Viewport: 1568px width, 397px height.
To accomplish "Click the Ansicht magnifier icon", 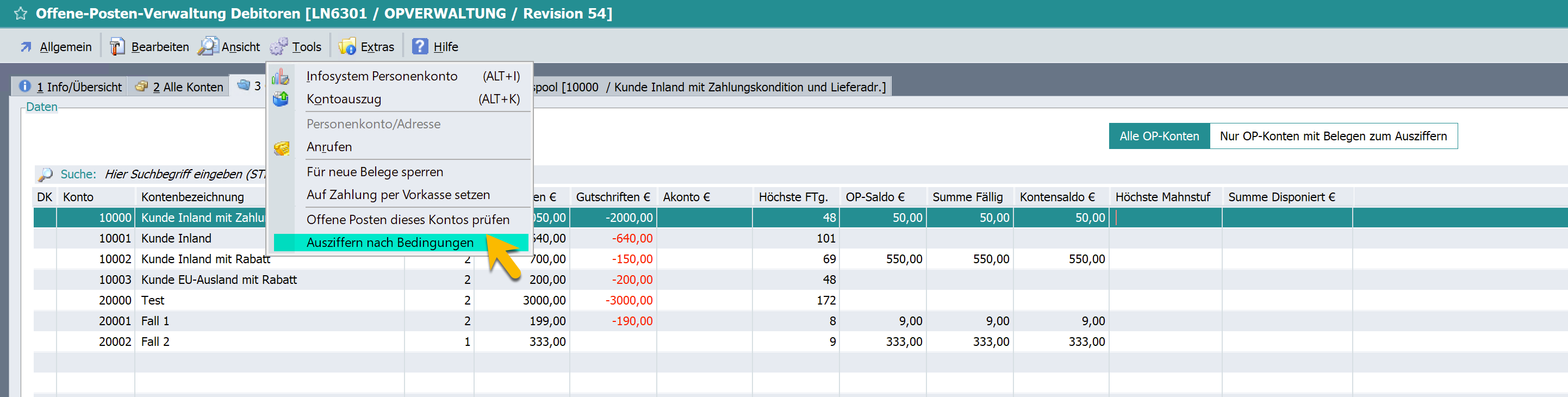I will point(208,46).
